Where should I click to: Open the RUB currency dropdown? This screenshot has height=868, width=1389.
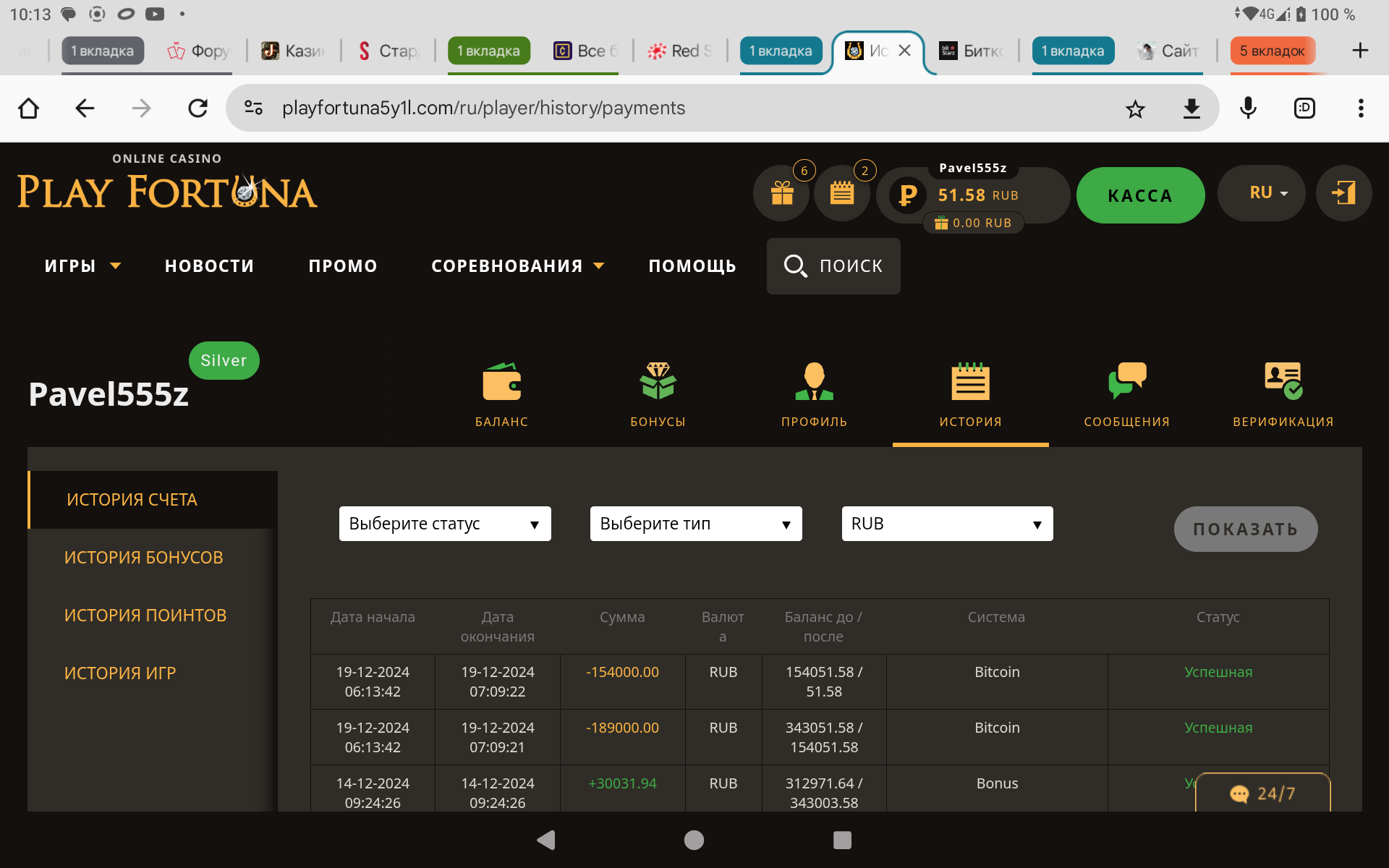coord(946,524)
